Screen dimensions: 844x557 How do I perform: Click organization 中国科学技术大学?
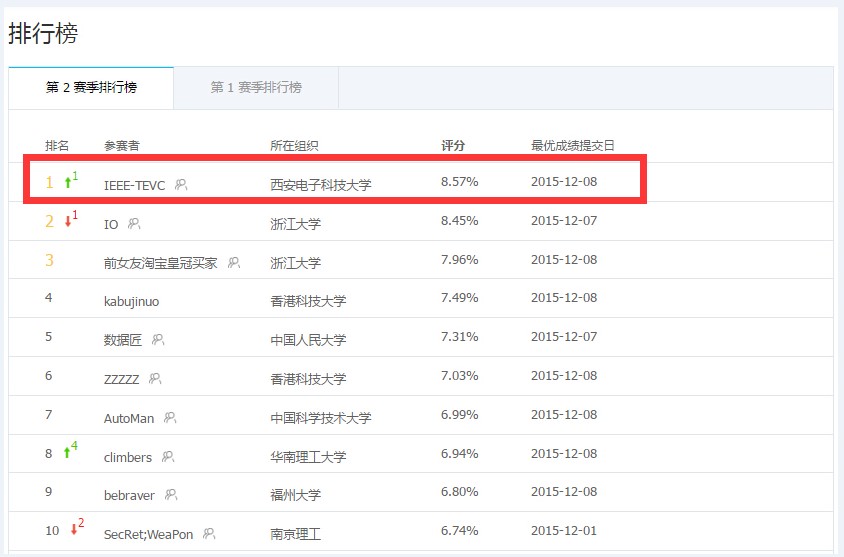(321, 418)
